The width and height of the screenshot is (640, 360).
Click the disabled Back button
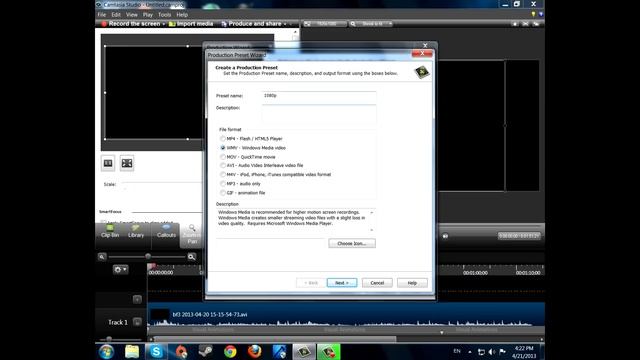311,283
